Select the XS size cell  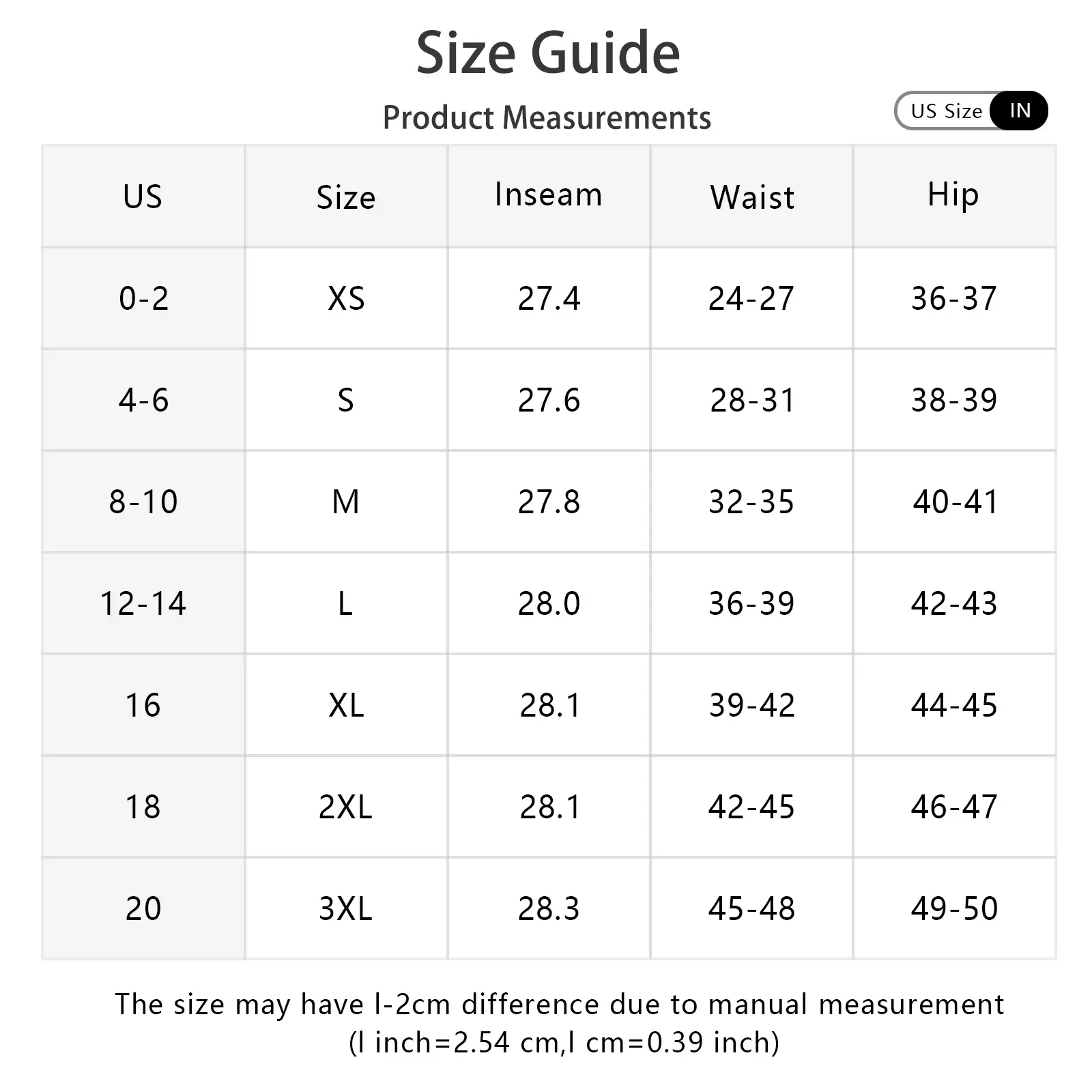(346, 298)
